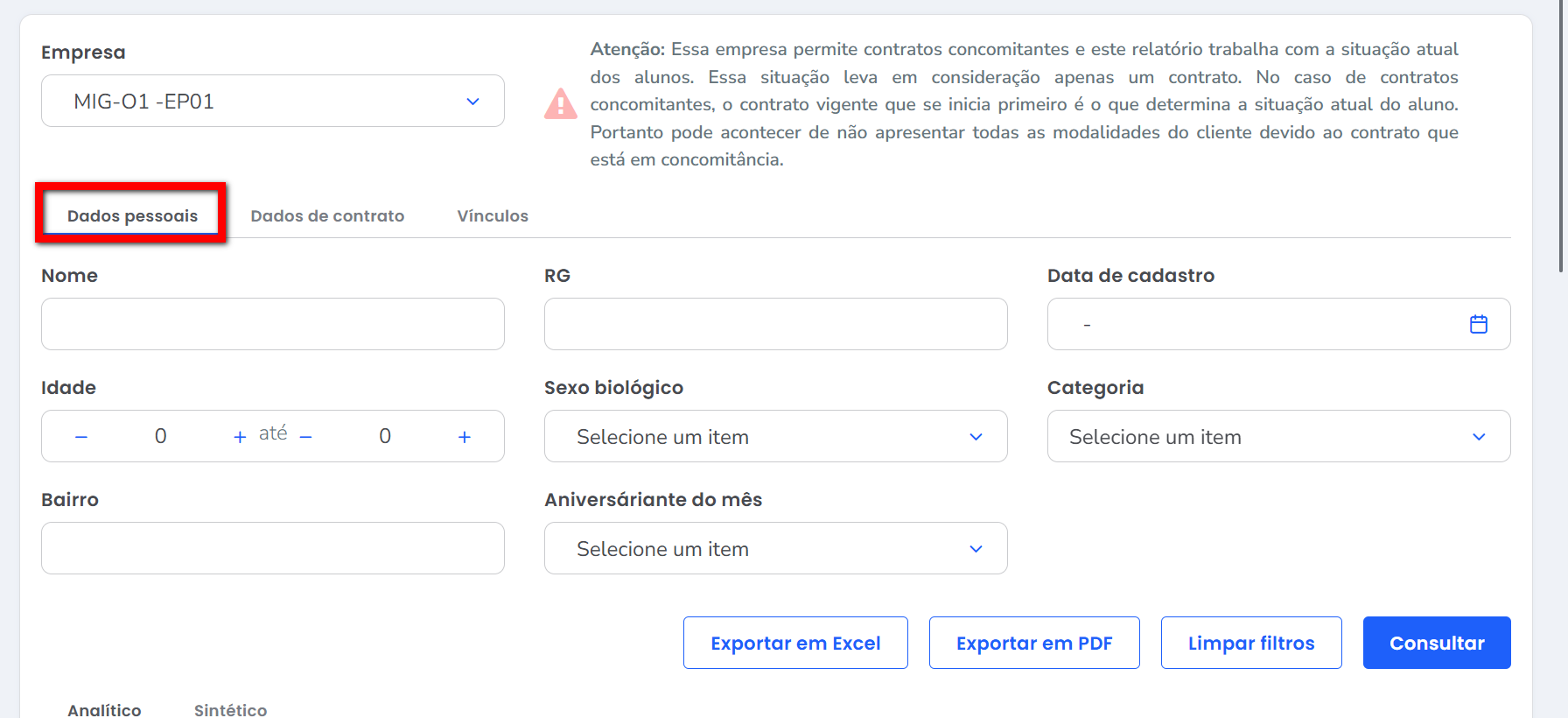Click Exportar em Excel

(795, 643)
